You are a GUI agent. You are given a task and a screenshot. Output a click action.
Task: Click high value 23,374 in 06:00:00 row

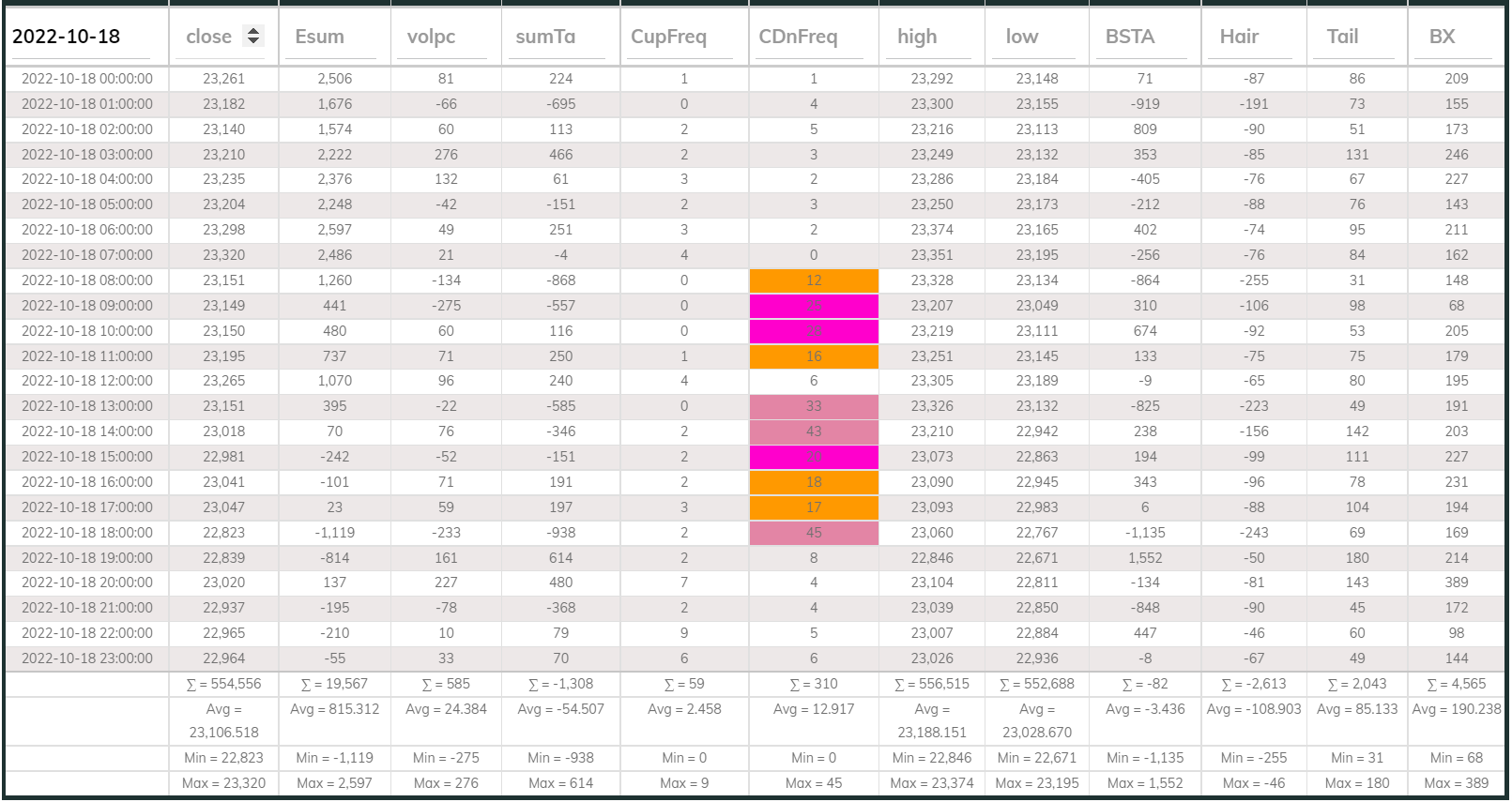932,230
